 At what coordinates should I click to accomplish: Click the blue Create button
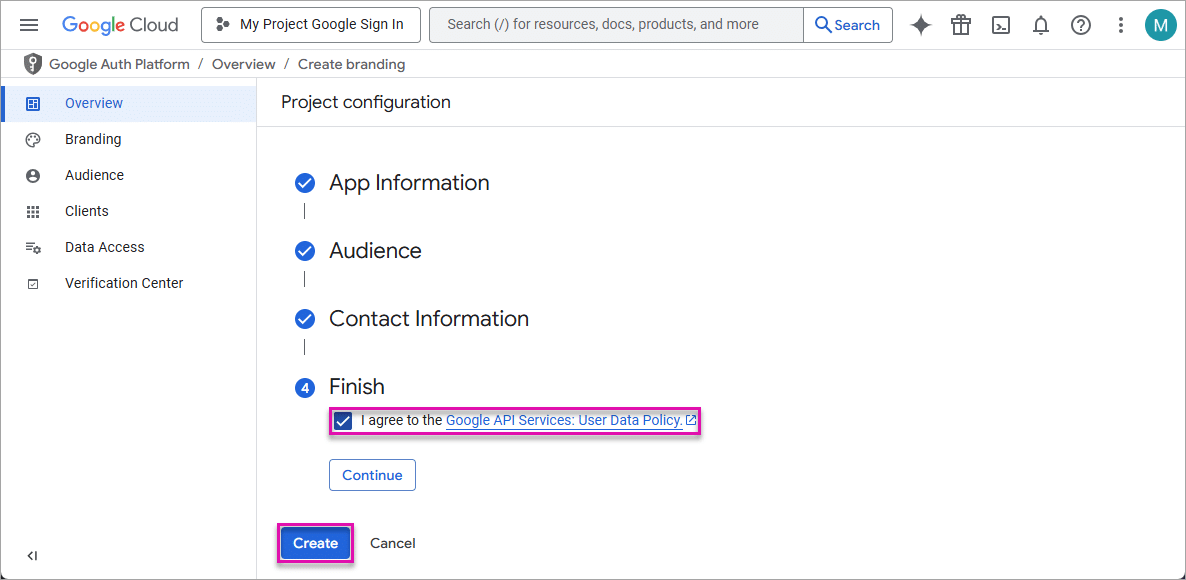(x=315, y=543)
